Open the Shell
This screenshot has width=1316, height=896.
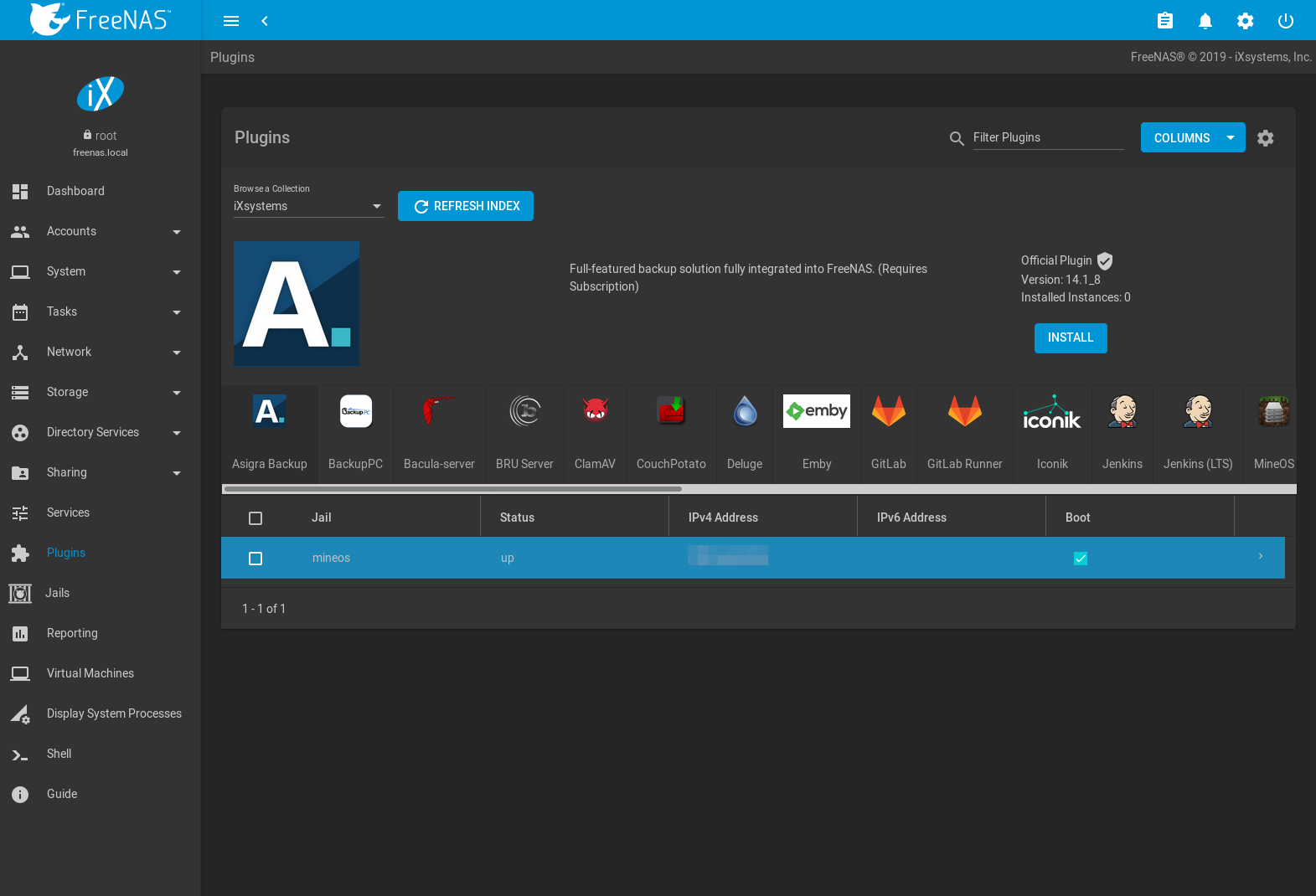coord(101,754)
